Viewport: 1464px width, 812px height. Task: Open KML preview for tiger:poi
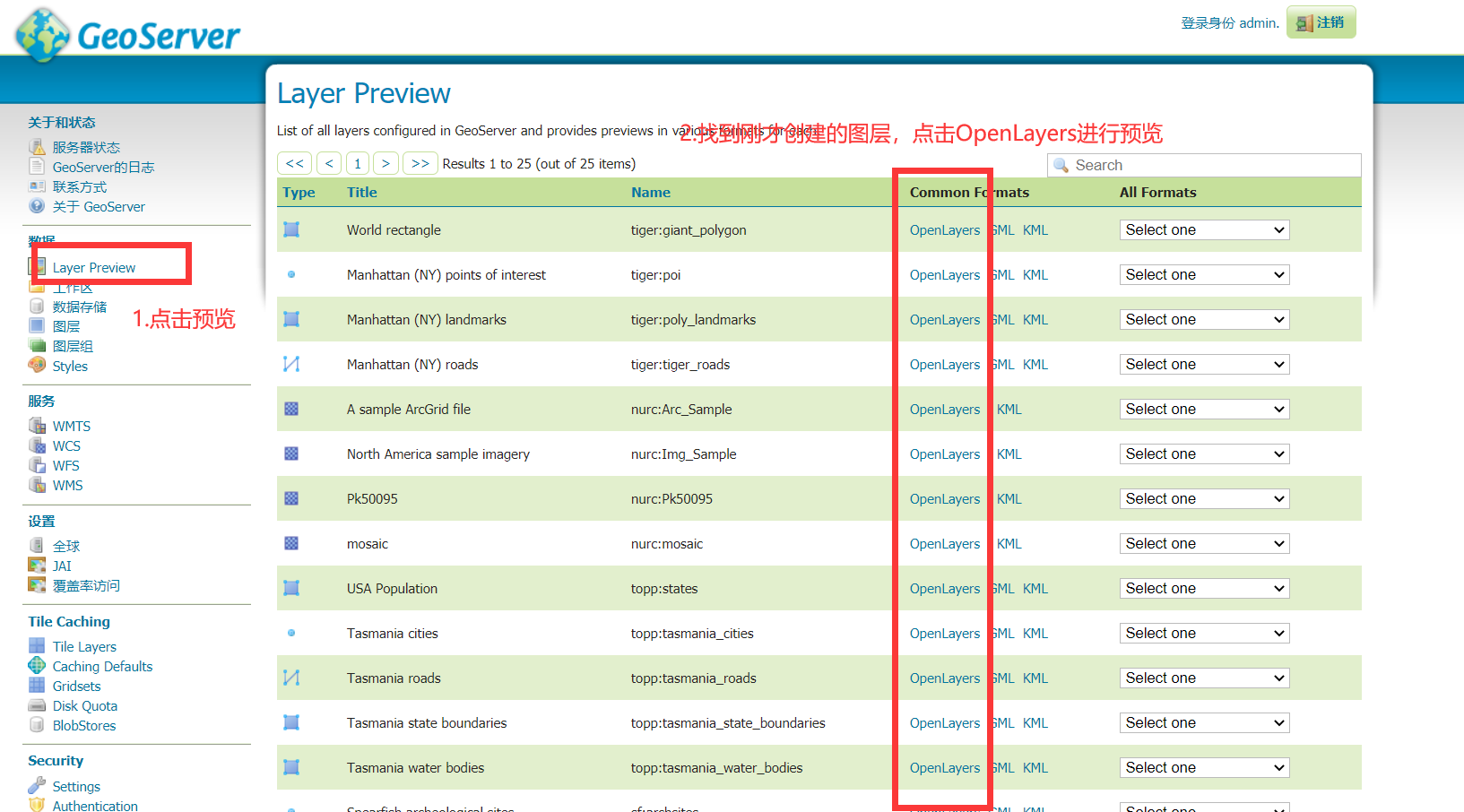tap(1035, 274)
